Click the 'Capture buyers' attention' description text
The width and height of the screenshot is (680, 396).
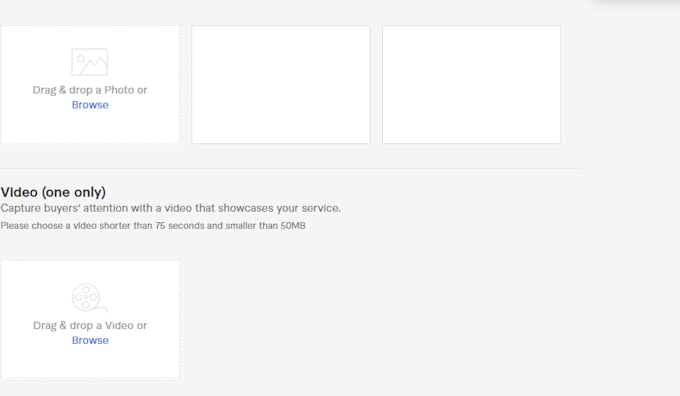(x=170, y=208)
